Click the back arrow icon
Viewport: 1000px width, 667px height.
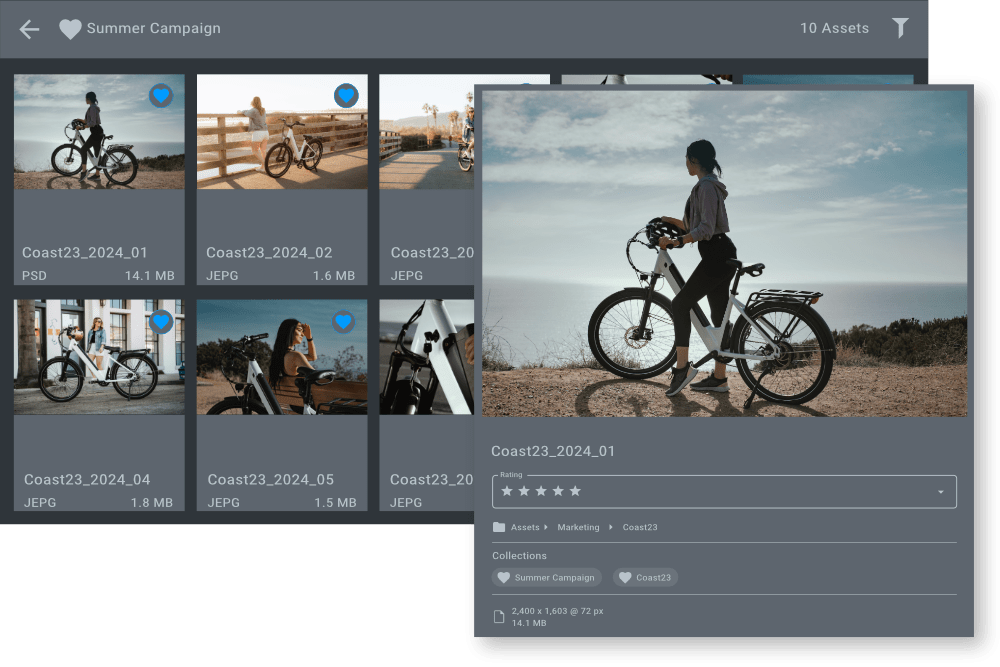[29, 29]
